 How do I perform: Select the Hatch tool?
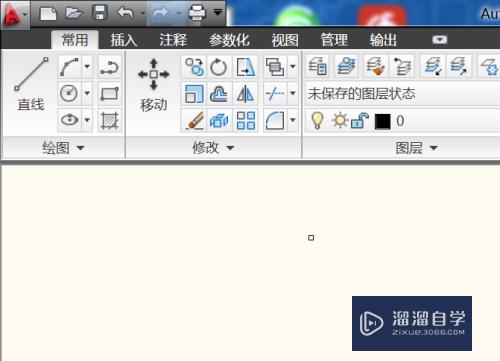(x=110, y=120)
